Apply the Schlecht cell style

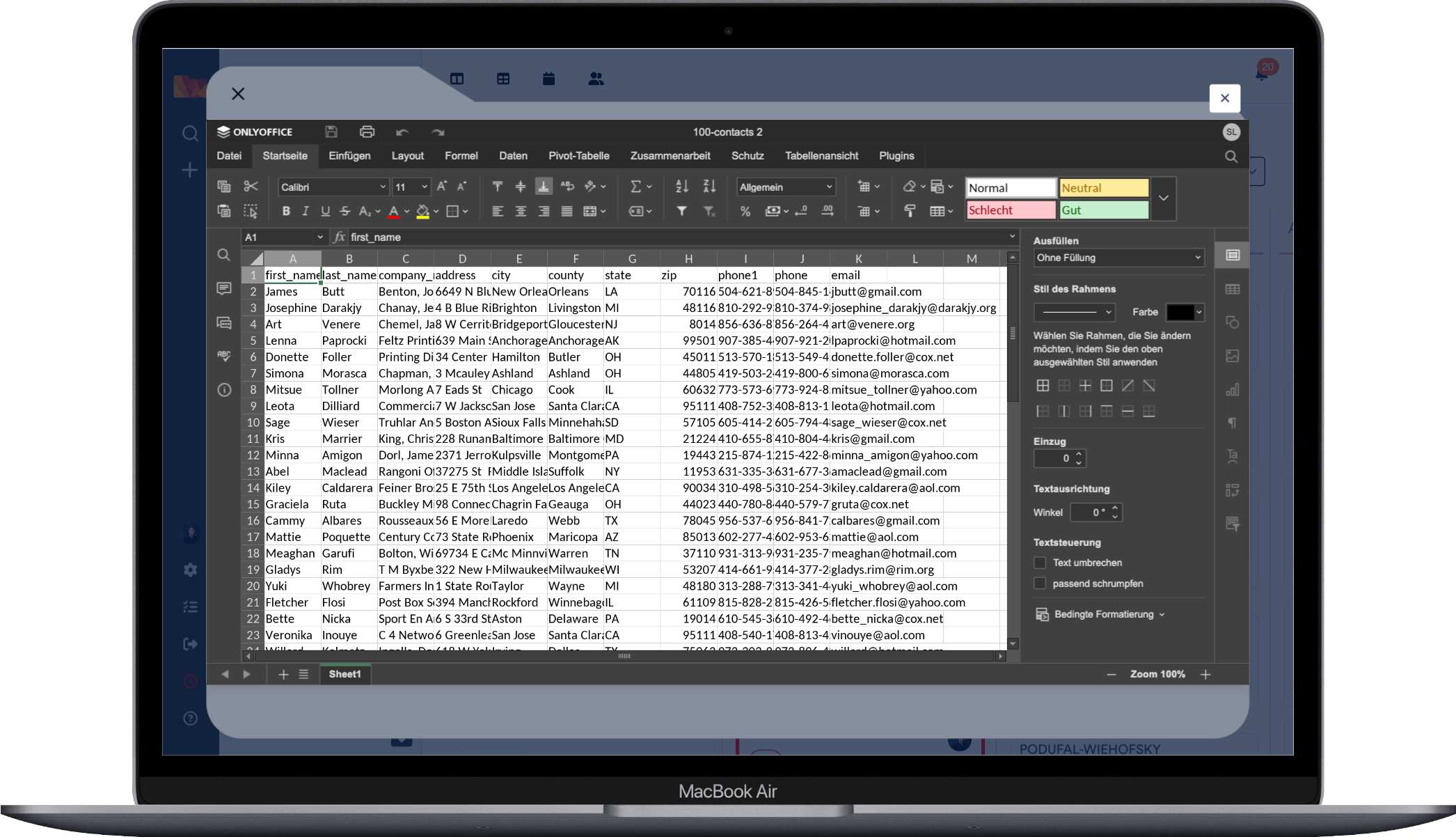[x=1011, y=210]
